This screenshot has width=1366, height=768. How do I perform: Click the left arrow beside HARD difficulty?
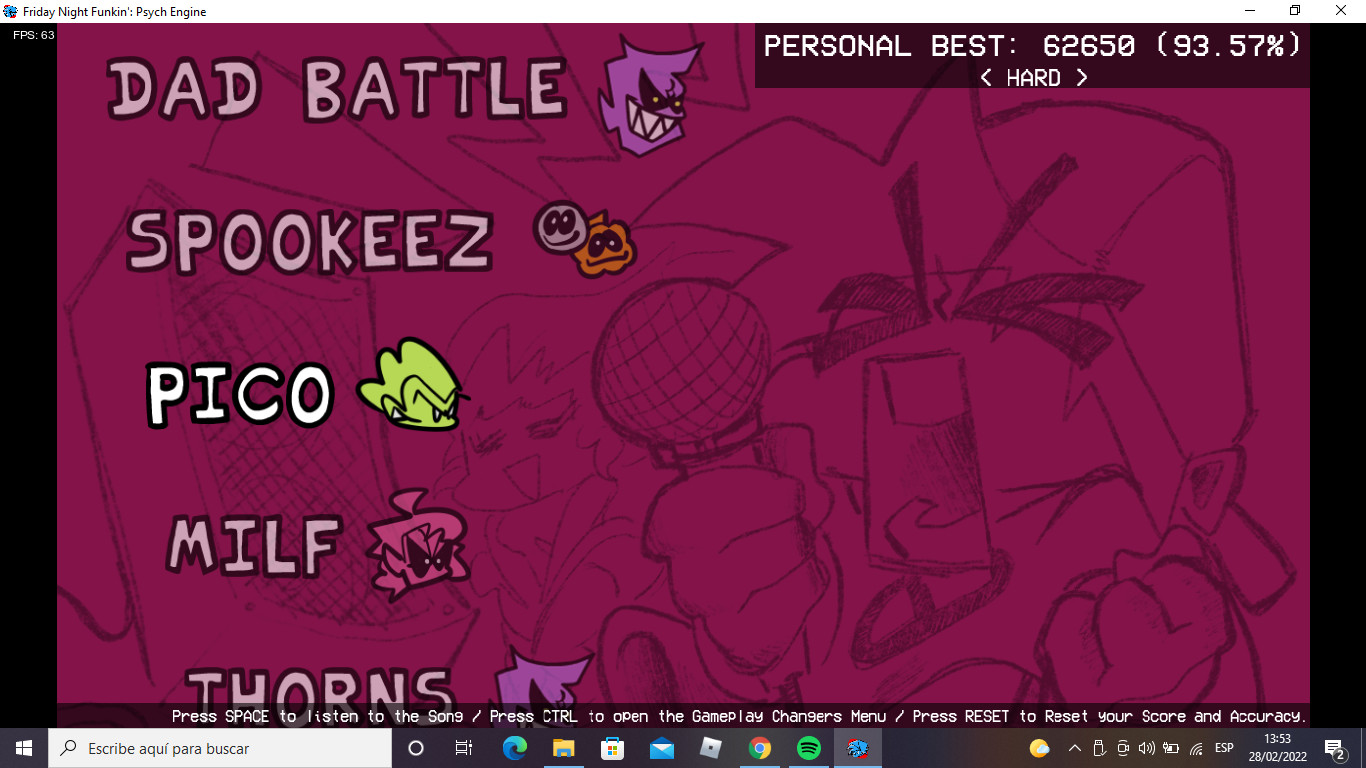tap(986, 78)
